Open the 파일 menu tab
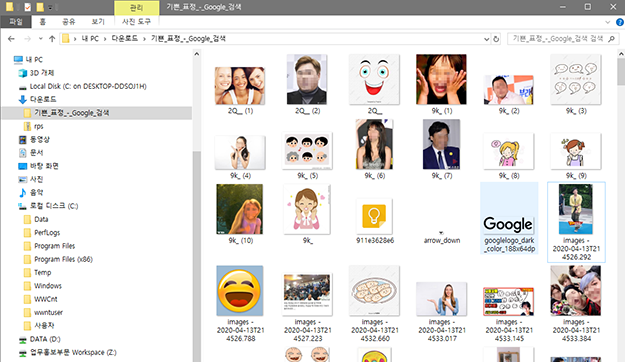 16,22
